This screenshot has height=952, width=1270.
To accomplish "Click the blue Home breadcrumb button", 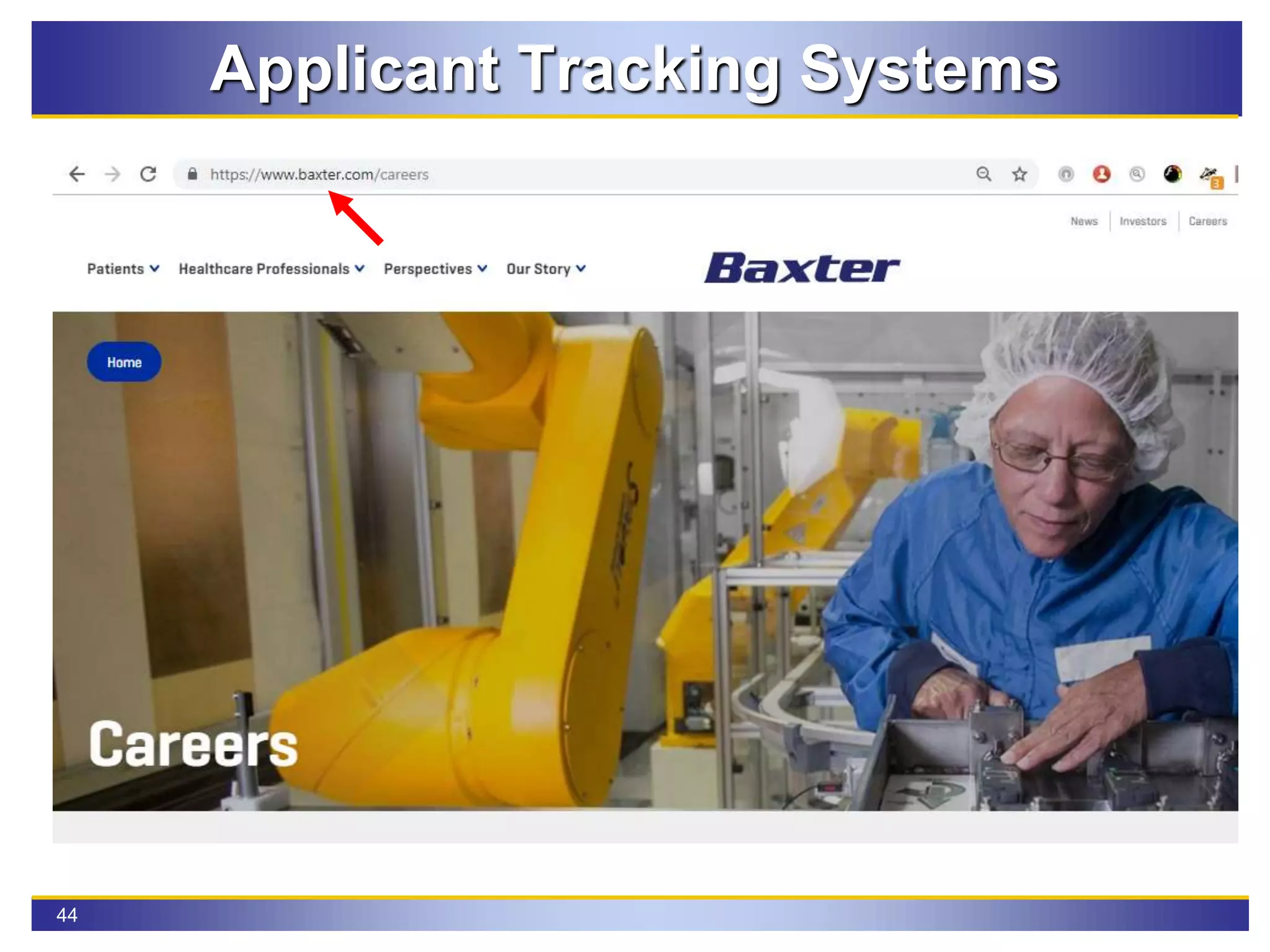I will click(x=124, y=362).
